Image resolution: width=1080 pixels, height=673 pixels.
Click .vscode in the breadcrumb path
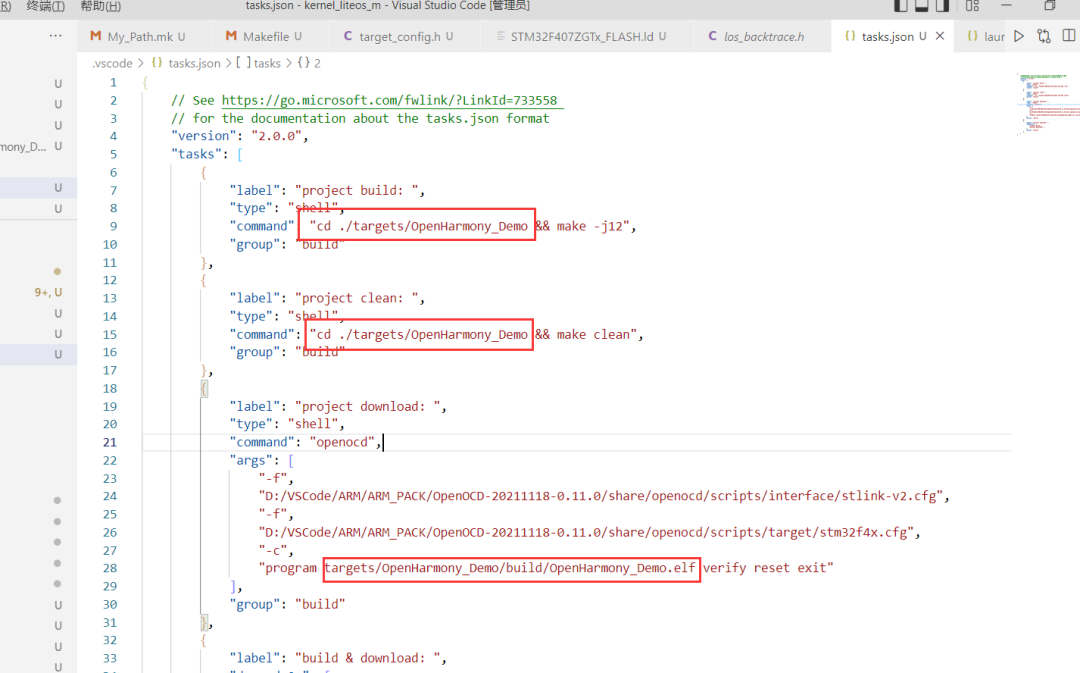coord(112,63)
